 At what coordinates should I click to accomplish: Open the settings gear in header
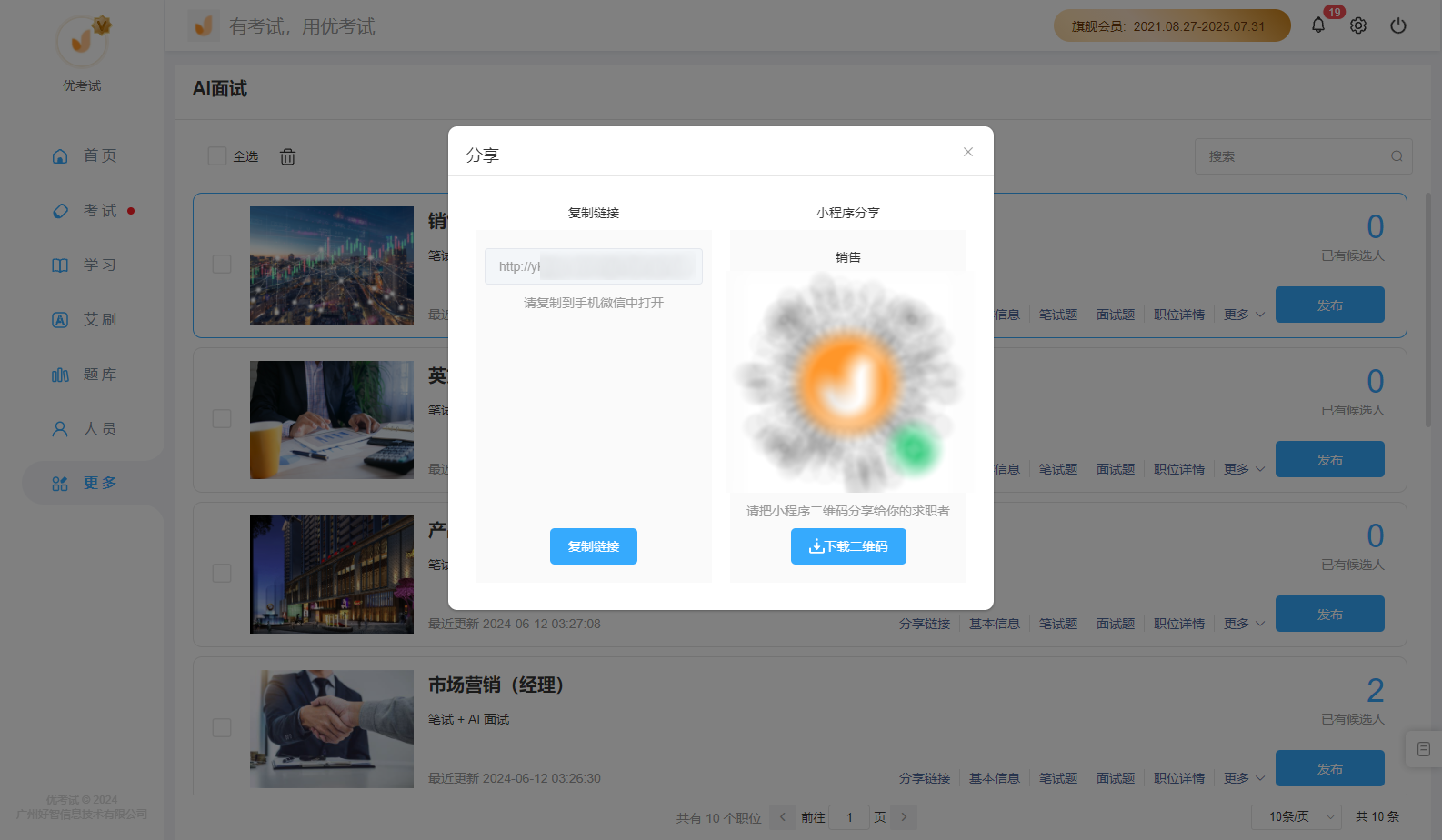(x=1358, y=25)
